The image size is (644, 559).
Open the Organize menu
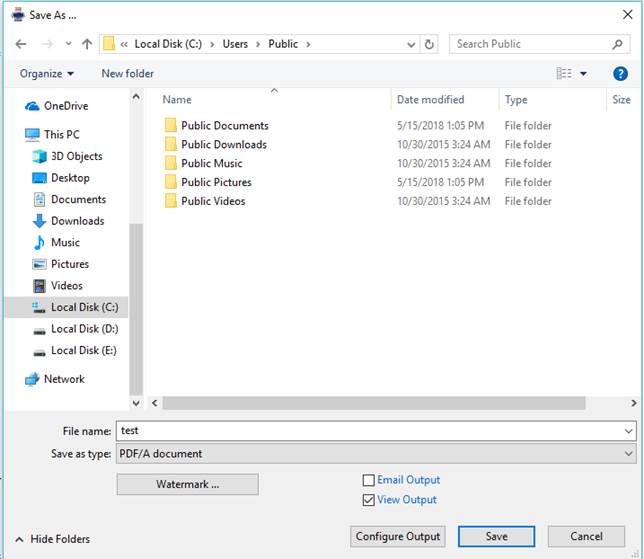point(46,74)
